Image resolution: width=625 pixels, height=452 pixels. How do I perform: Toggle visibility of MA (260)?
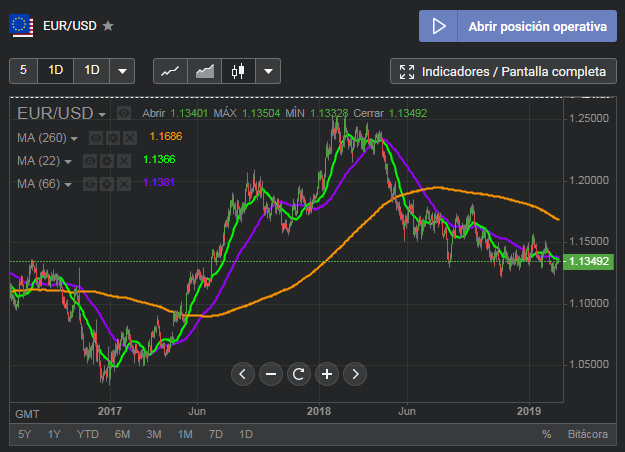tap(96, 138)
